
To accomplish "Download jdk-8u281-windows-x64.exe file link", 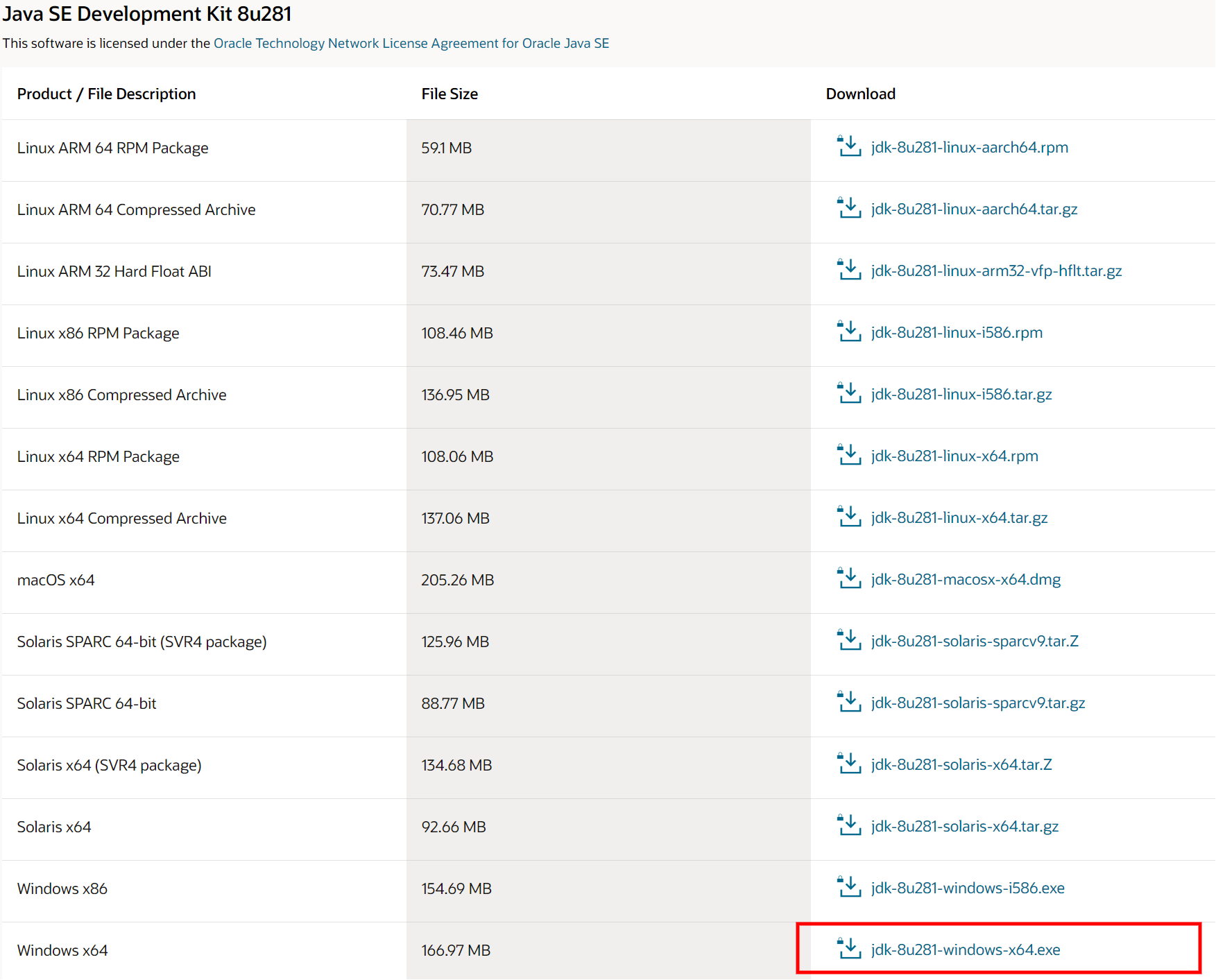I will [x=966, y=949].
